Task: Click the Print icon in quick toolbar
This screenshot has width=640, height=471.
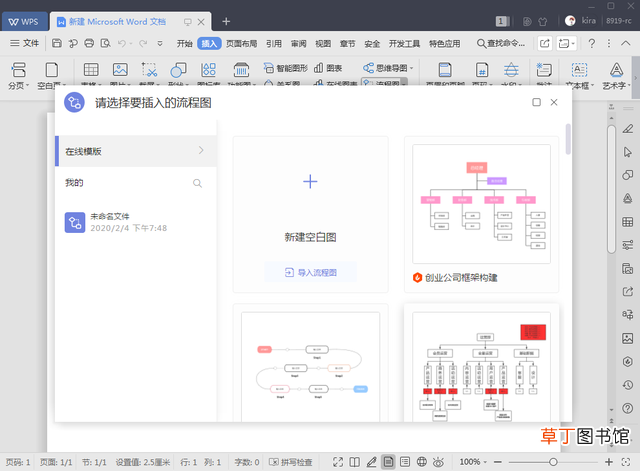Action: [x=89, y=43]
